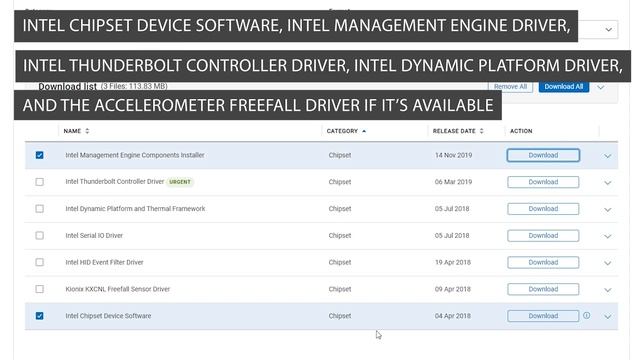Viewport: 640px width, 360px height.
Task: Check the Intel HID Event Filter Driver checkbox
Action: 40,262
